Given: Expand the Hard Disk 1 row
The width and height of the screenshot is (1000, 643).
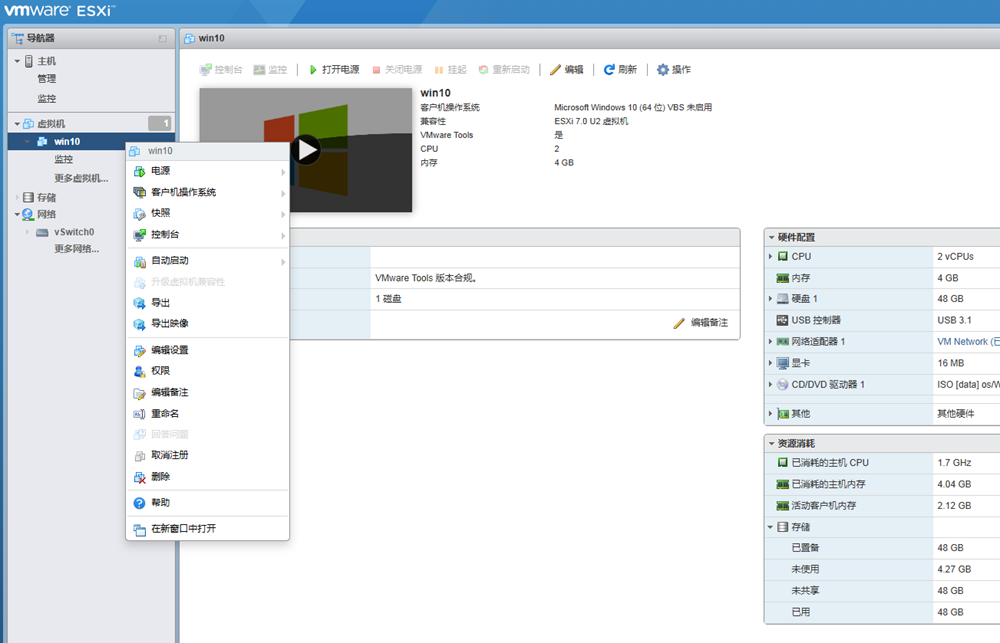Looking at the screenshot, I should (770, 299).
